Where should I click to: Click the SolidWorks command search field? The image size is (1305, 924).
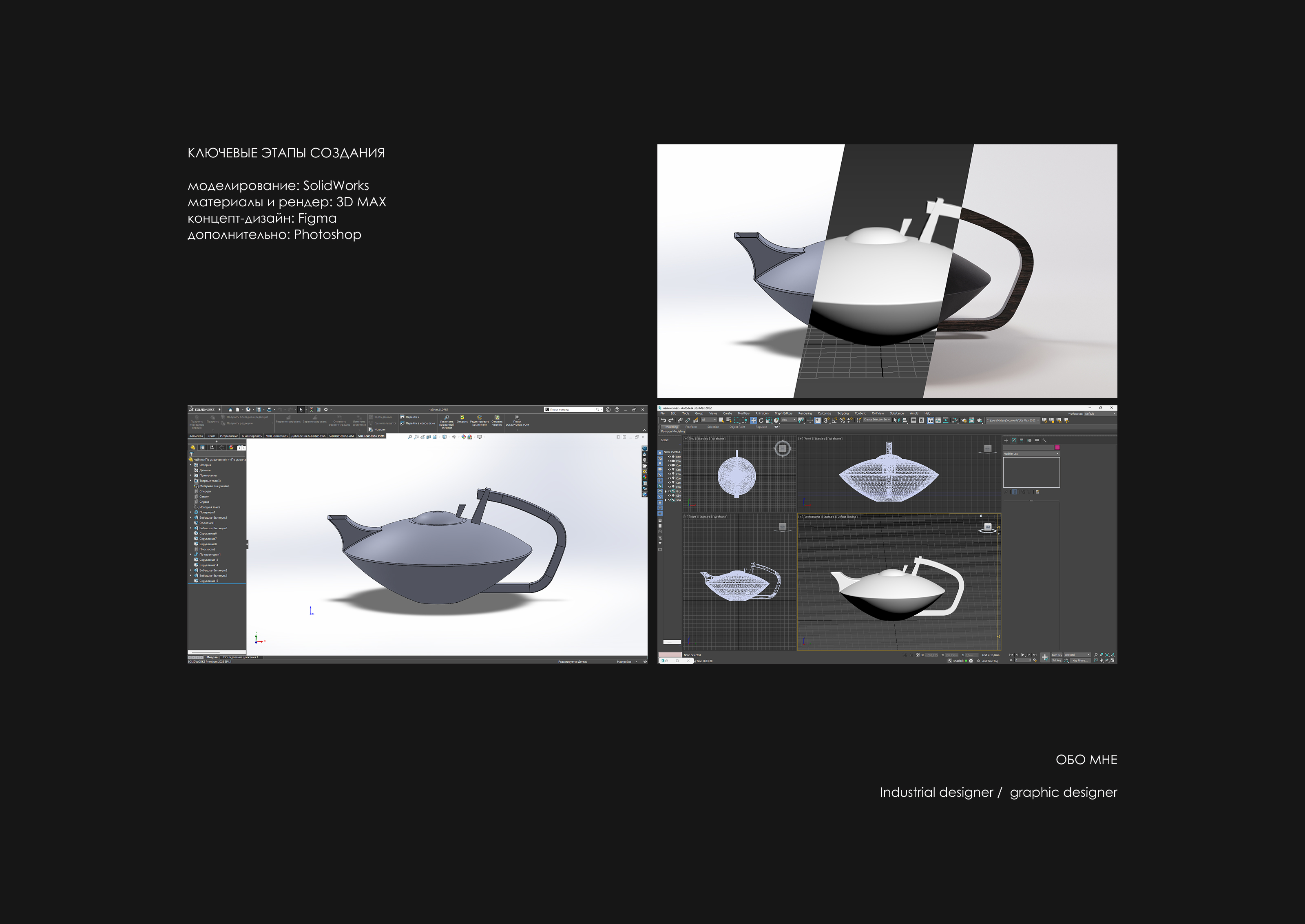pyautogui.click(x=573, y=410)
